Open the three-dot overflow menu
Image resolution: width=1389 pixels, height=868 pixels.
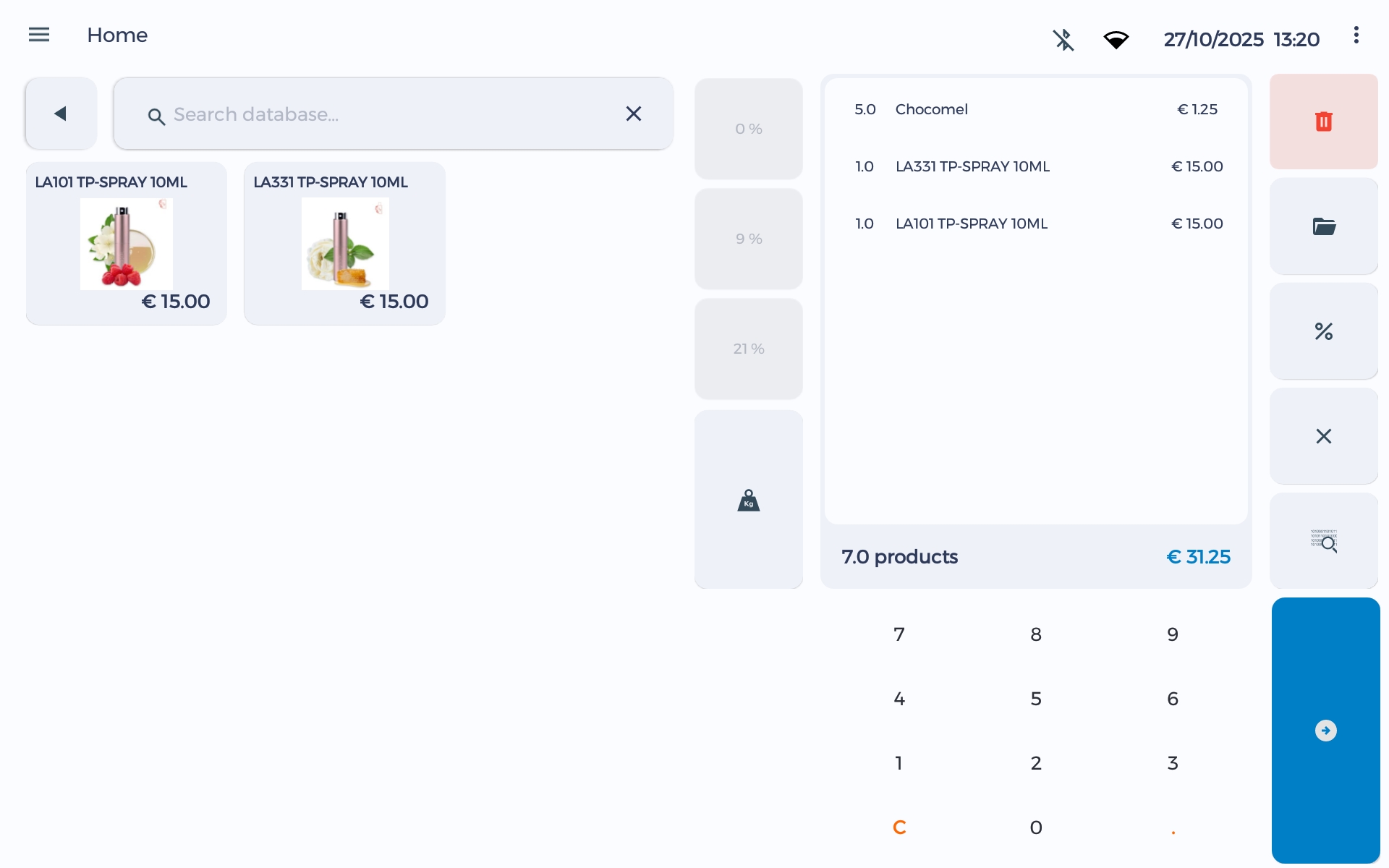[1356, 35]
